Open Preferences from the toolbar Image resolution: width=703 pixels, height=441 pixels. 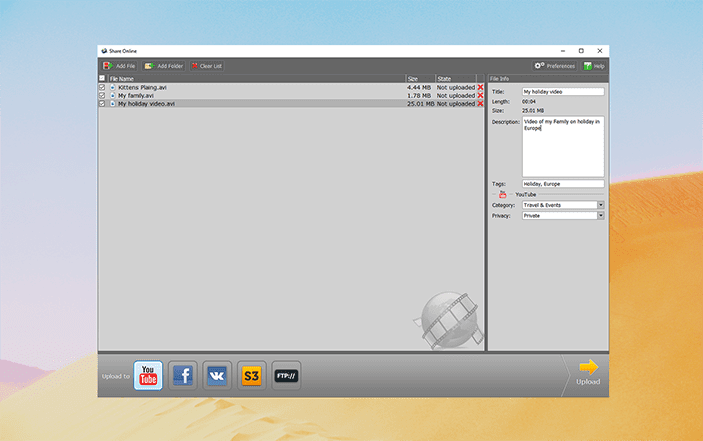click(x=555, y=66)
